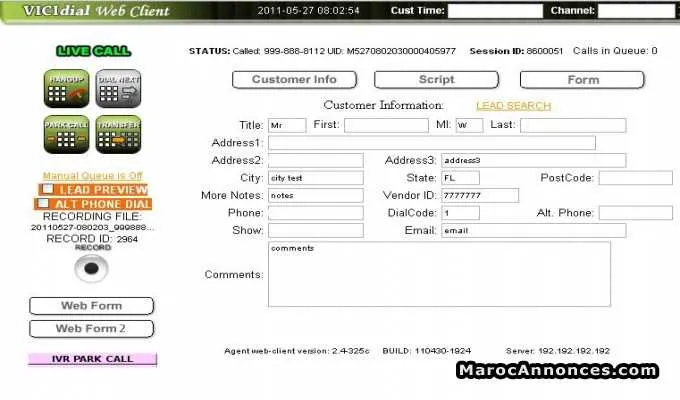Click the Comments text area

(439, 274)
